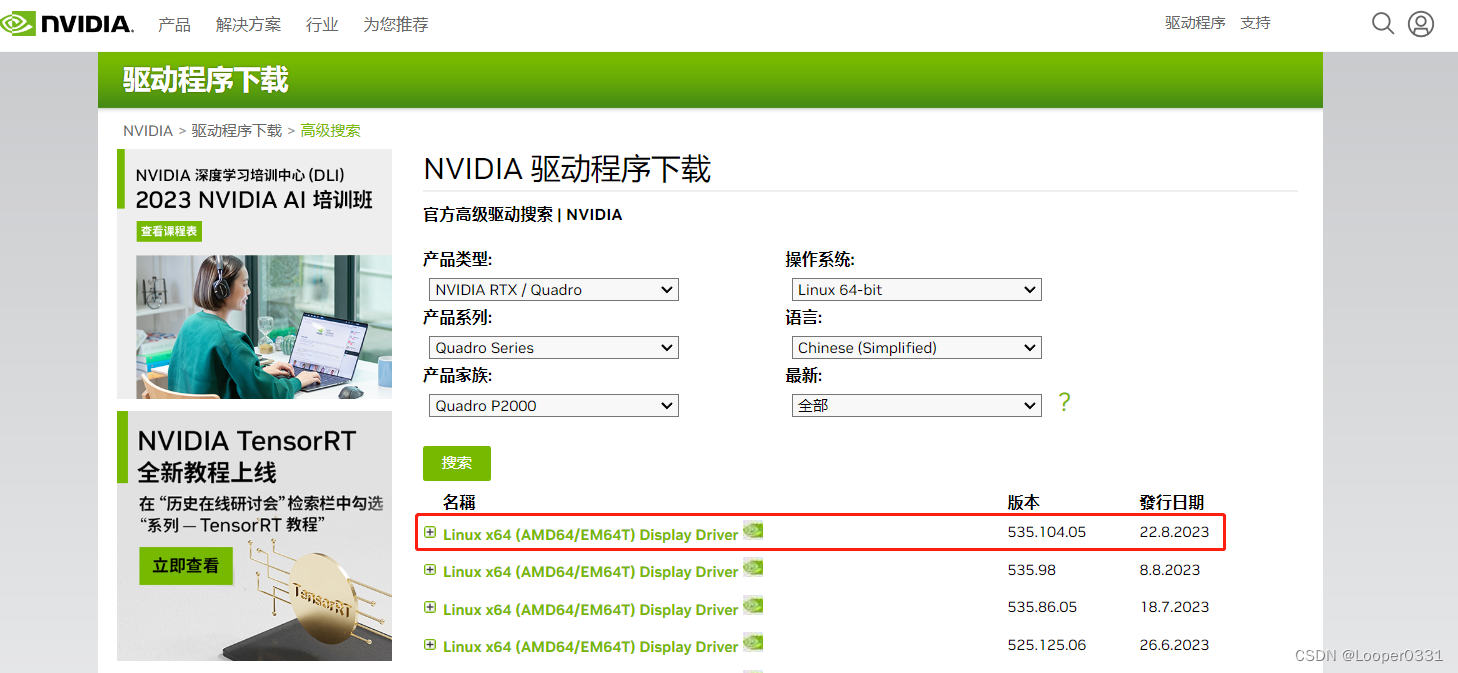Open the 为您推荐 menu
Screen dimensions: 1458x673
click(x=396, y=24)
